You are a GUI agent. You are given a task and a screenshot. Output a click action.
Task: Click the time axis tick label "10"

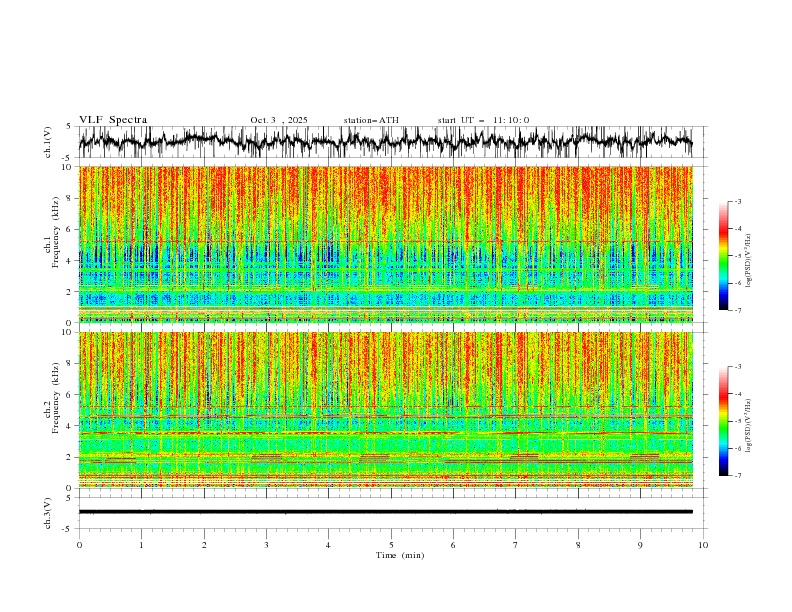pos(703,545)
